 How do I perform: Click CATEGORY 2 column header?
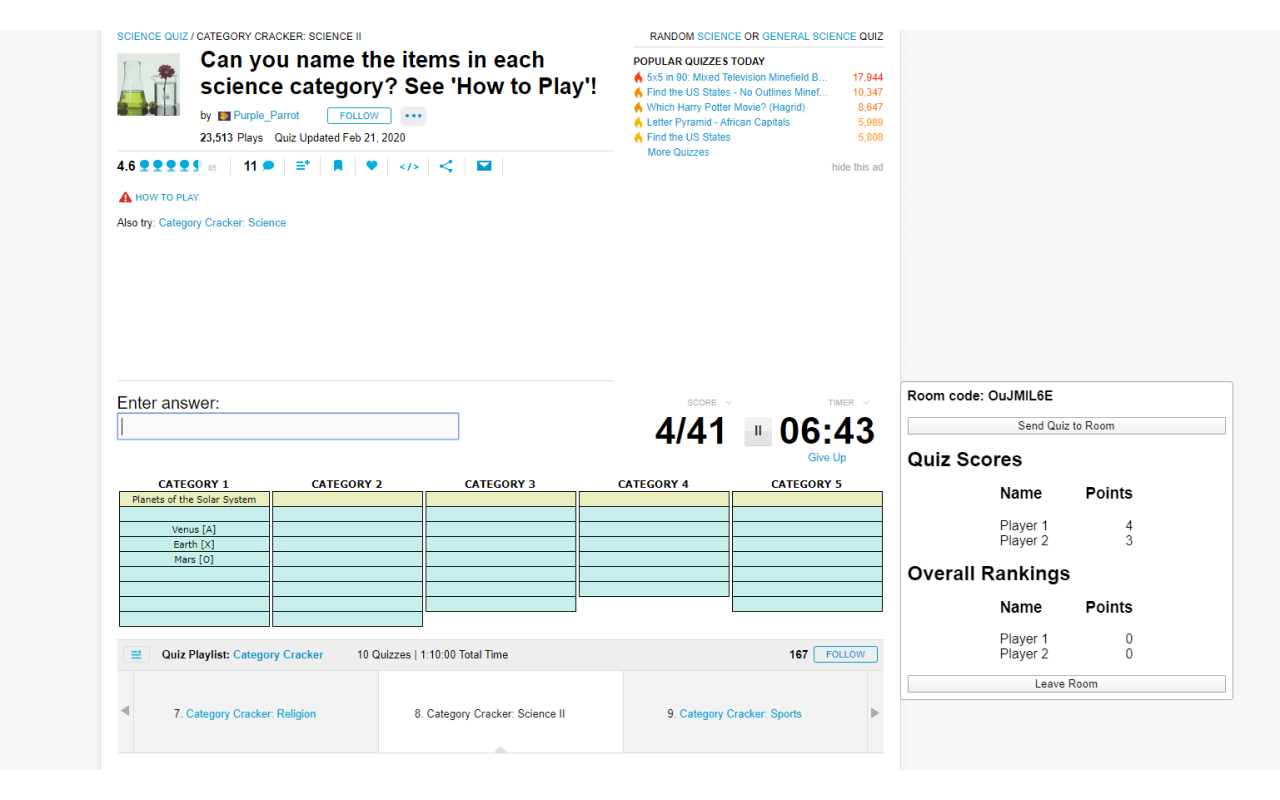(x=347, y=484)
